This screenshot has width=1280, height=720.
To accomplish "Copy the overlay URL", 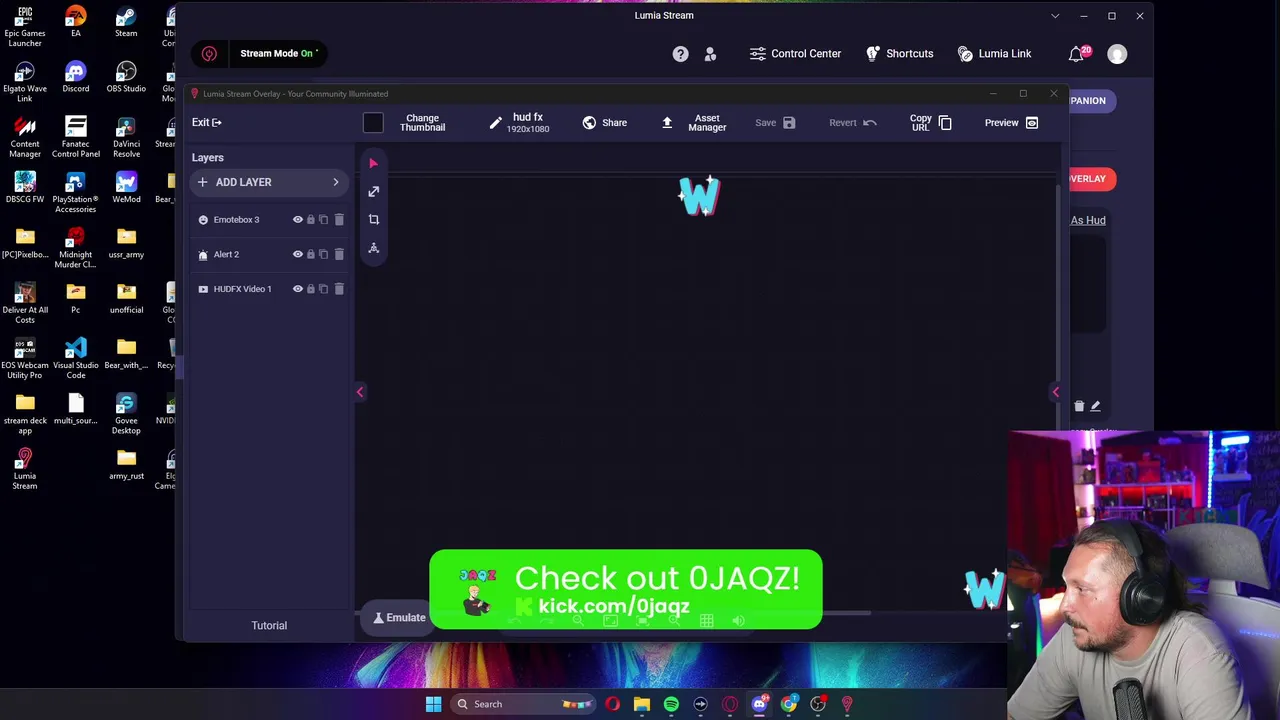I will [x=931, y=123].
